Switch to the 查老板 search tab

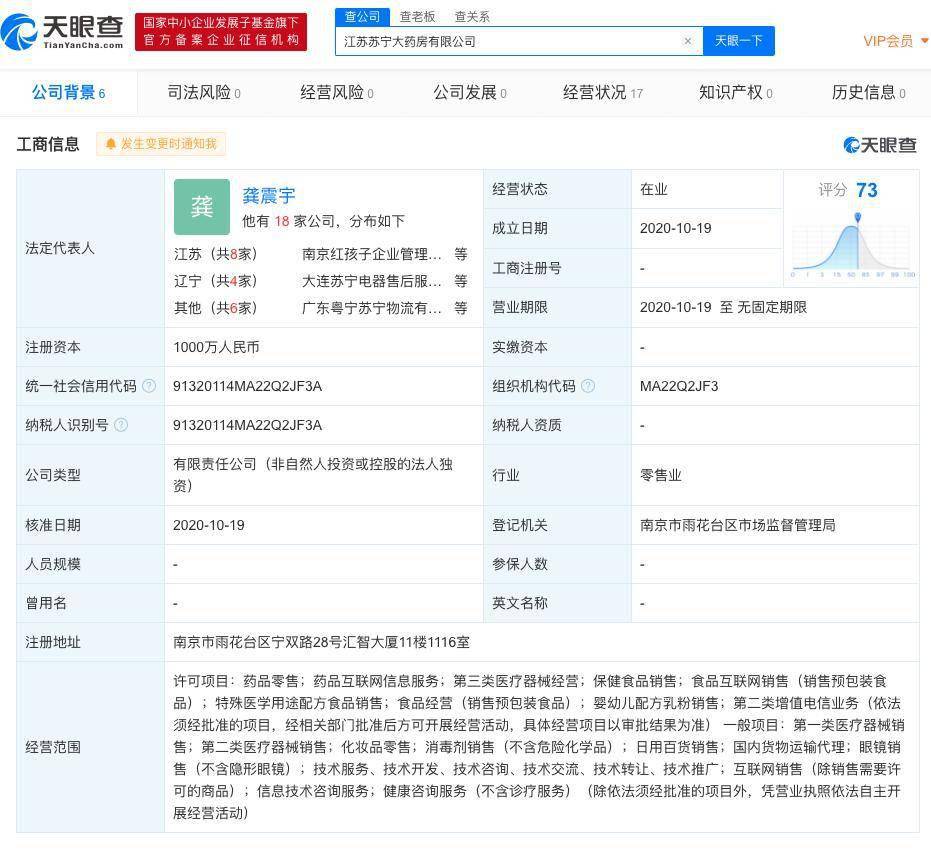(x=417, y=17)
